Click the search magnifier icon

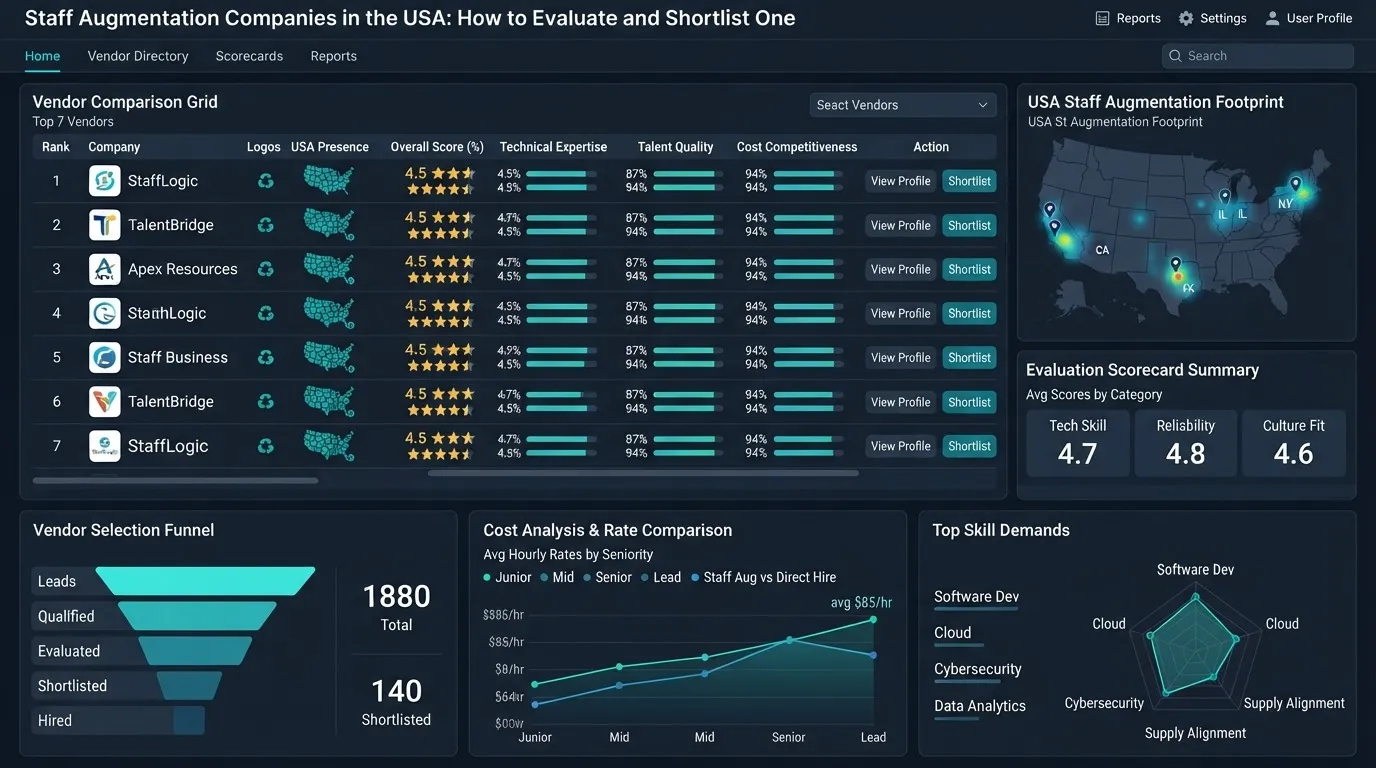(1175, 56)
